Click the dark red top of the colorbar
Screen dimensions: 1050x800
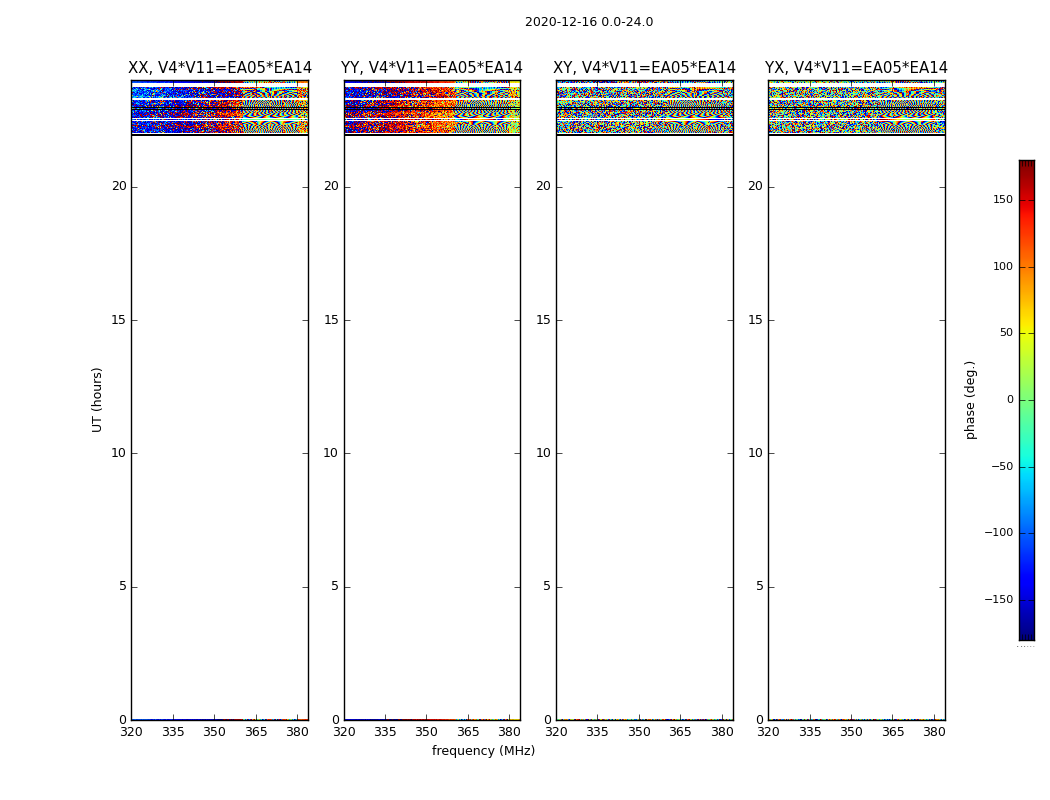(1026, 164)
